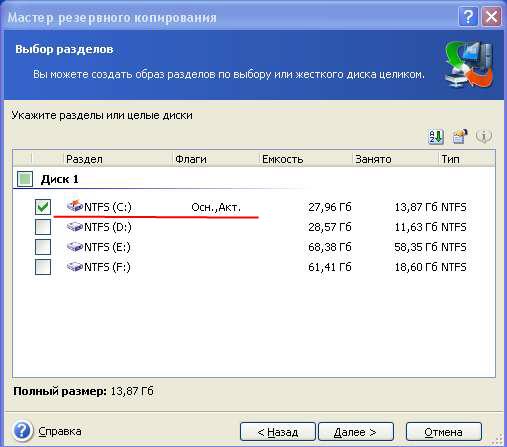
Task: Cancel the wizard with Отмена
Action: point(444,432)
